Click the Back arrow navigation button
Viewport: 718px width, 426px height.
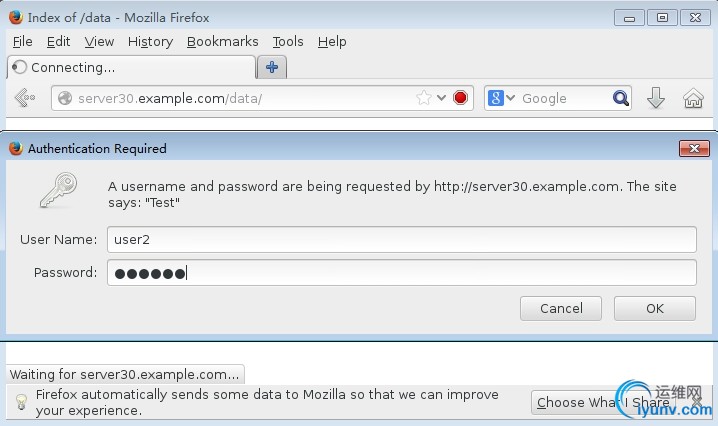(25, 98)
